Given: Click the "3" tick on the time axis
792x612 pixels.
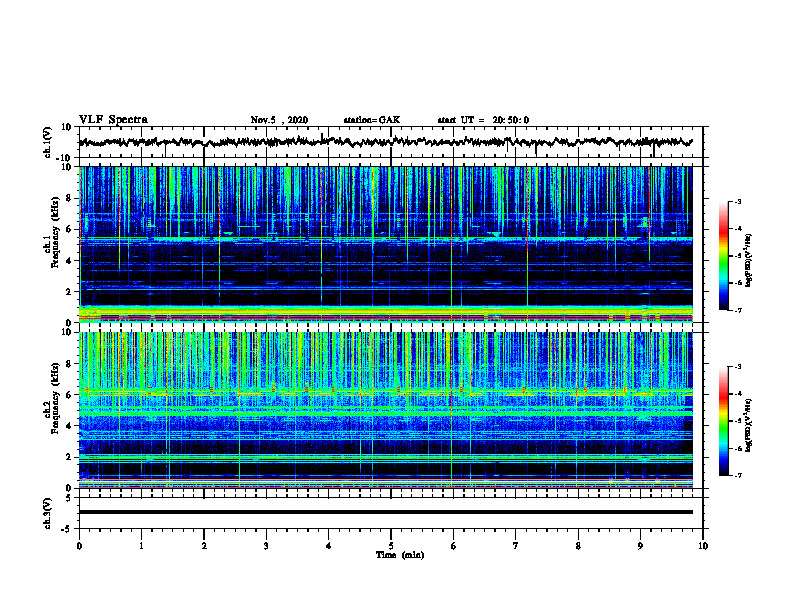Looking at the screenshot, I should coord(266,546).
